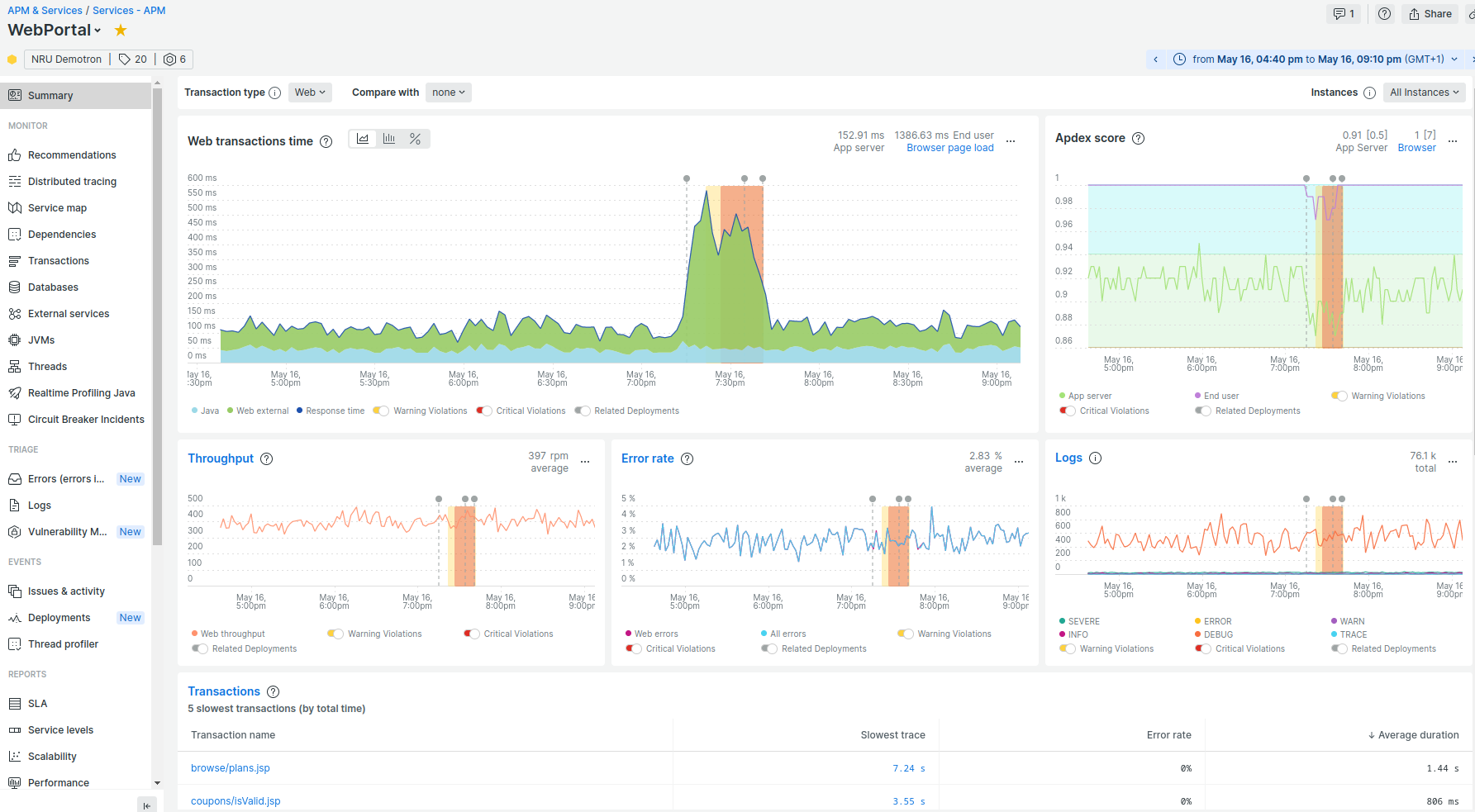Click the favorite star next to WebPortal

121,31
